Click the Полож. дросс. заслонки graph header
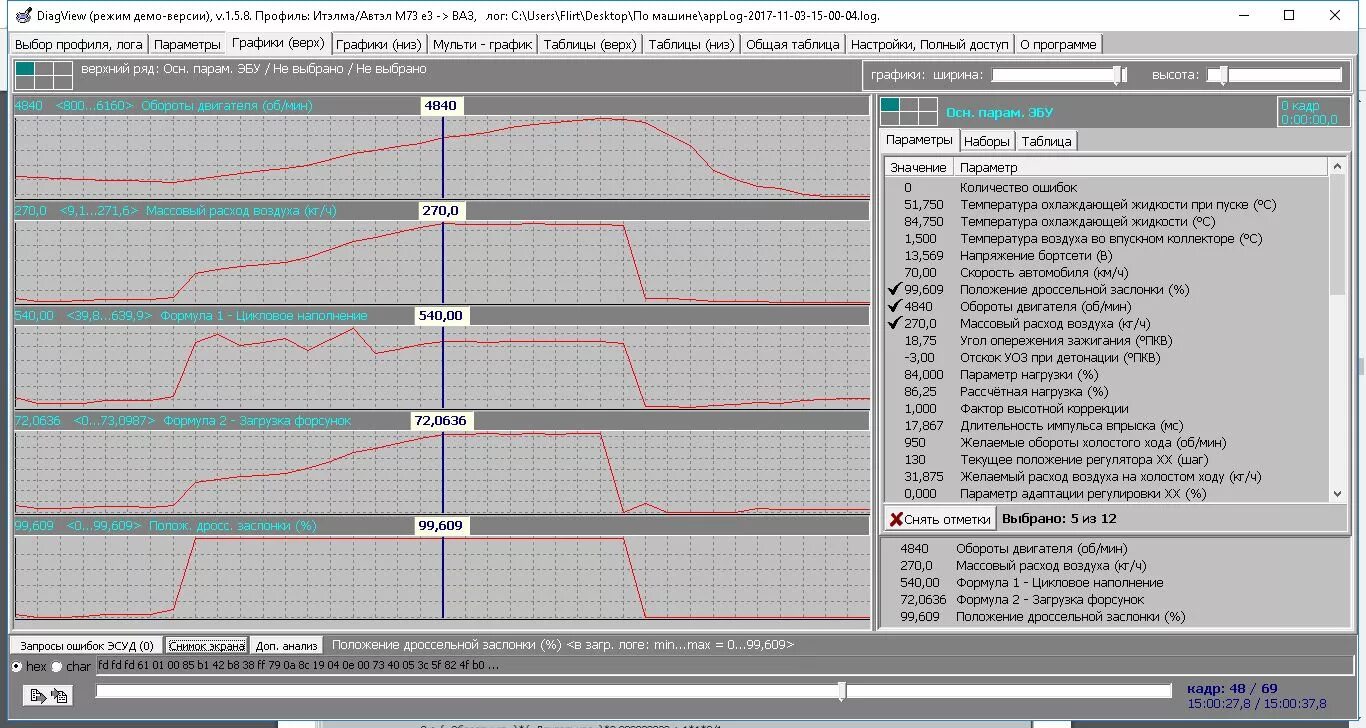This screenshot has width=1366, height=728. coord(441,525)
